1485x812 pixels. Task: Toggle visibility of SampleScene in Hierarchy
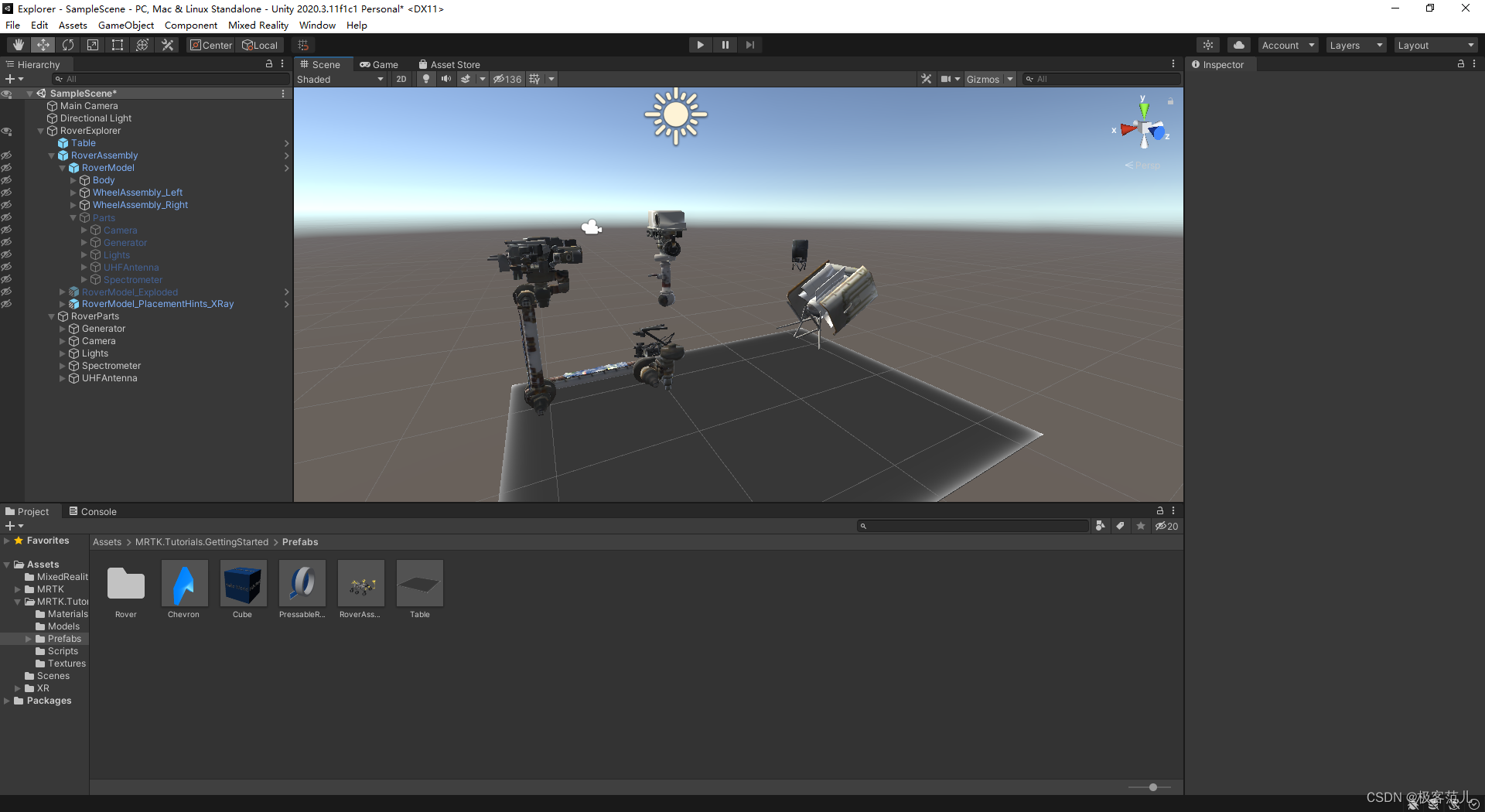pos(7,94)
